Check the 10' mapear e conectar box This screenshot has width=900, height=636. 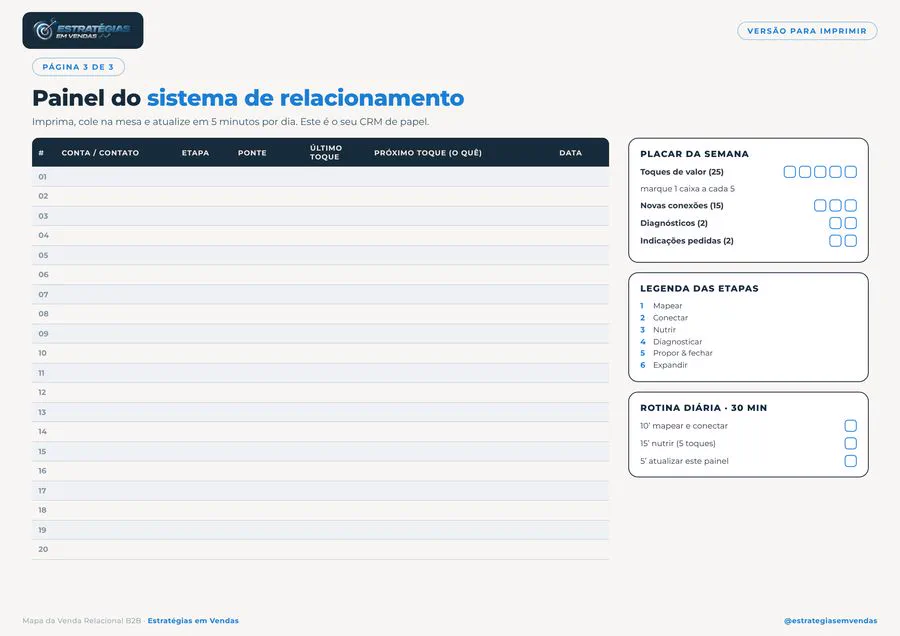pyautogui.click(x=850, y=426)
